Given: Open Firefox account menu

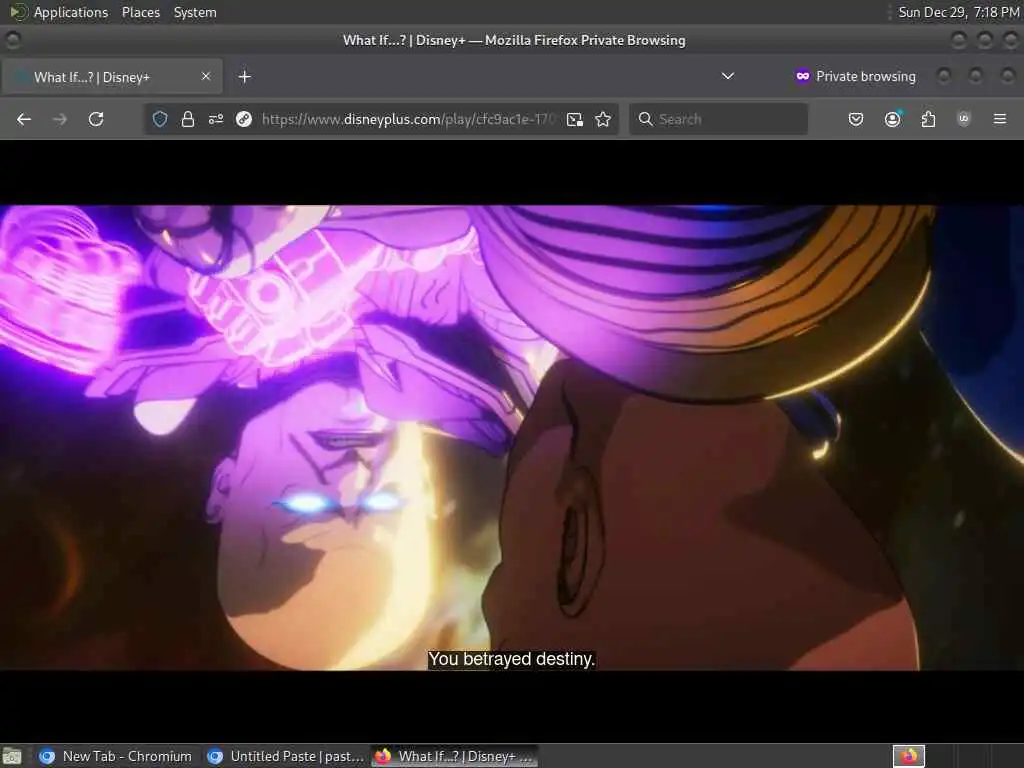Looking at the screenshot, I should point(892,119).
